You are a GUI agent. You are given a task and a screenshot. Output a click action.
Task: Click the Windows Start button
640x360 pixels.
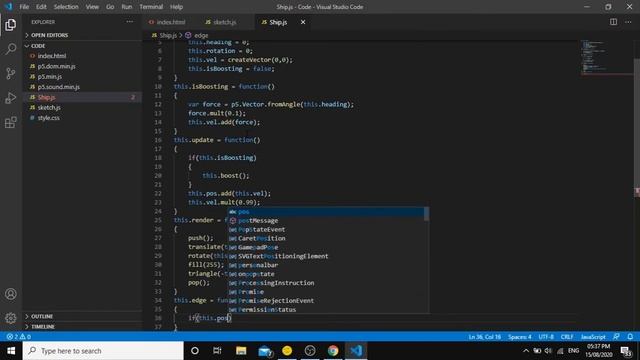coord(11,351)
